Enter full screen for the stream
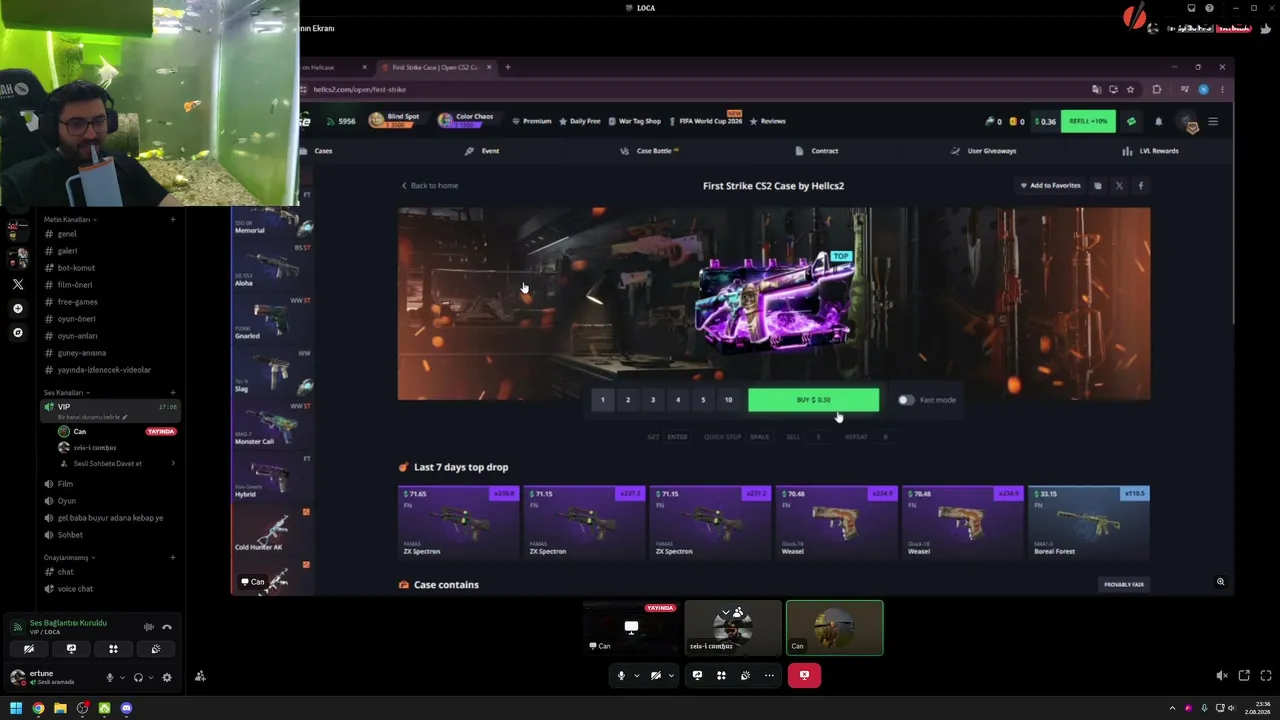 [x=1266, y=675]
